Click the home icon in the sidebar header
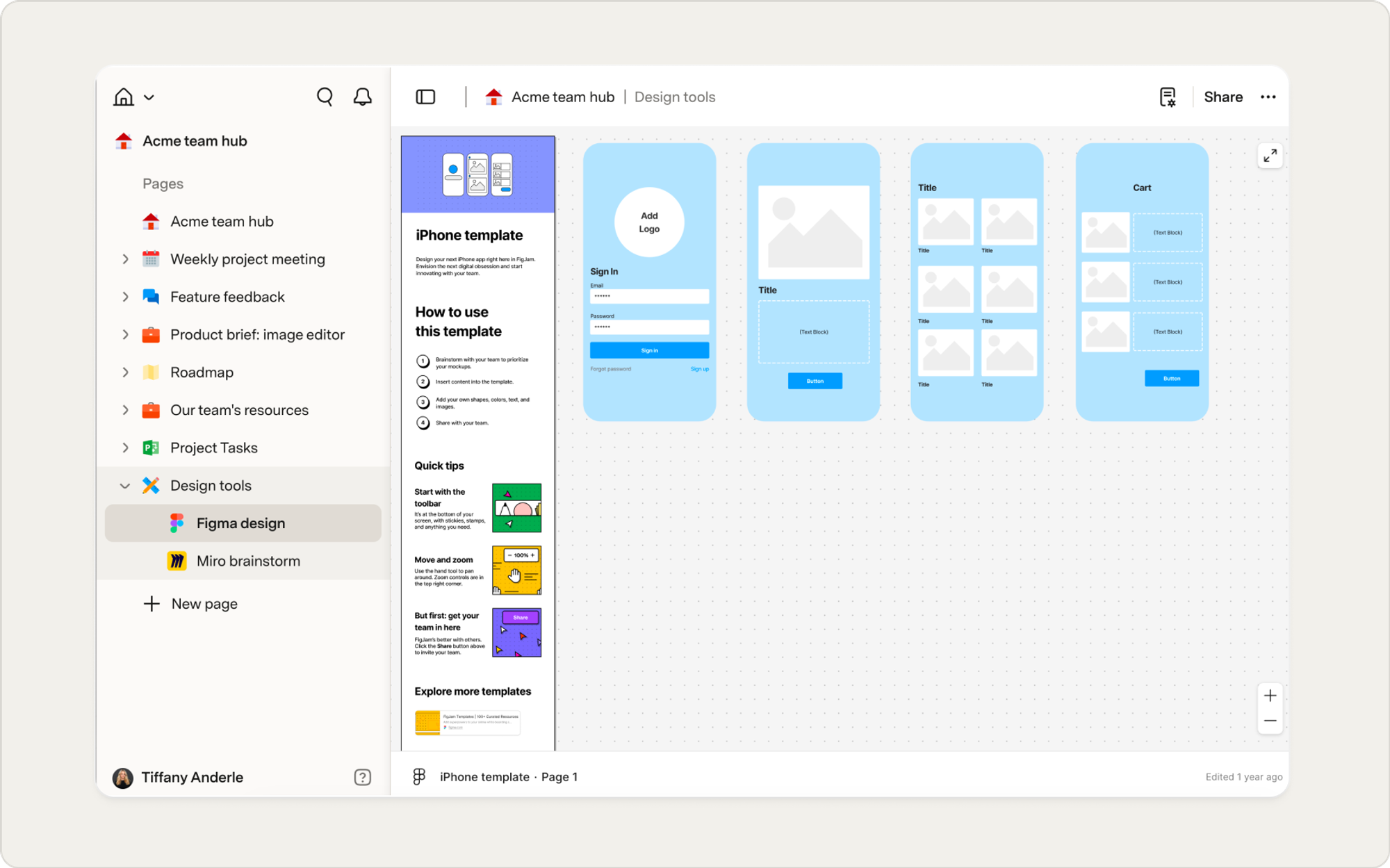1390x868 pixels. (x=124, y=97)
